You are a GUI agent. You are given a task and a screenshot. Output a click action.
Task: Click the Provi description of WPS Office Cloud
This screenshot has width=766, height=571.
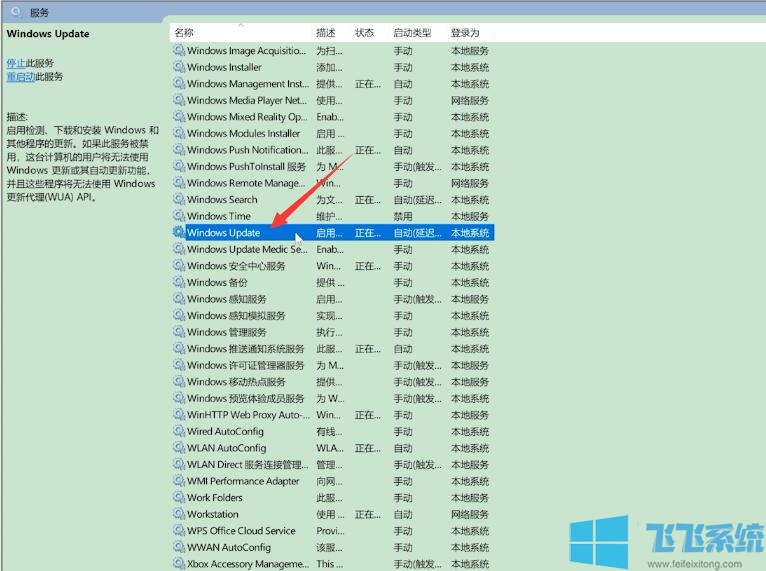point(330,530)
